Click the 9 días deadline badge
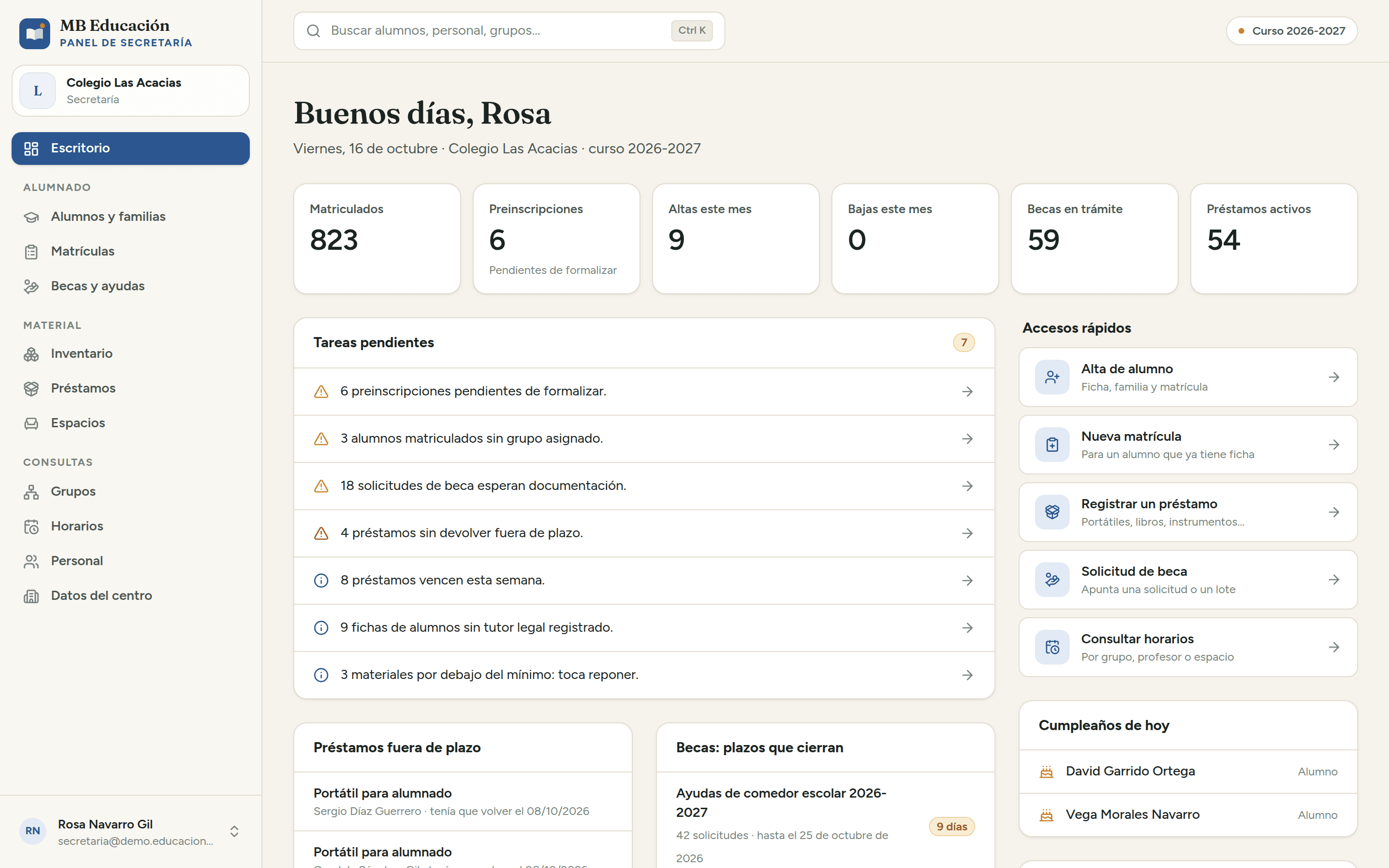The height and width of the screenshot is (868, 1389). (952, 827)
